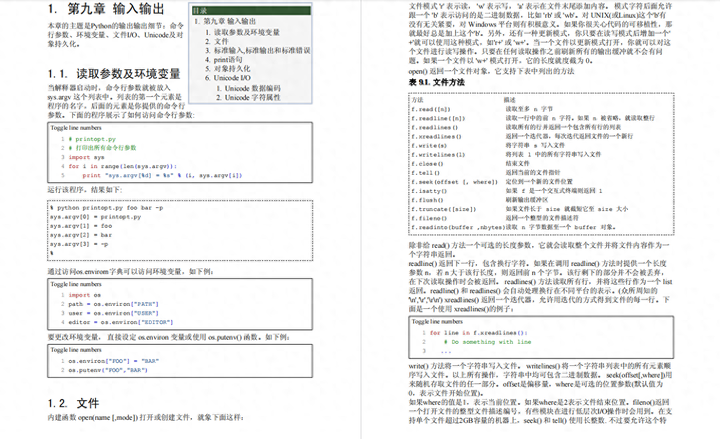Select the f.truncate([size]) table row
Image resolution: width=720 pixels, height=439 pixels.
point(541,209)
